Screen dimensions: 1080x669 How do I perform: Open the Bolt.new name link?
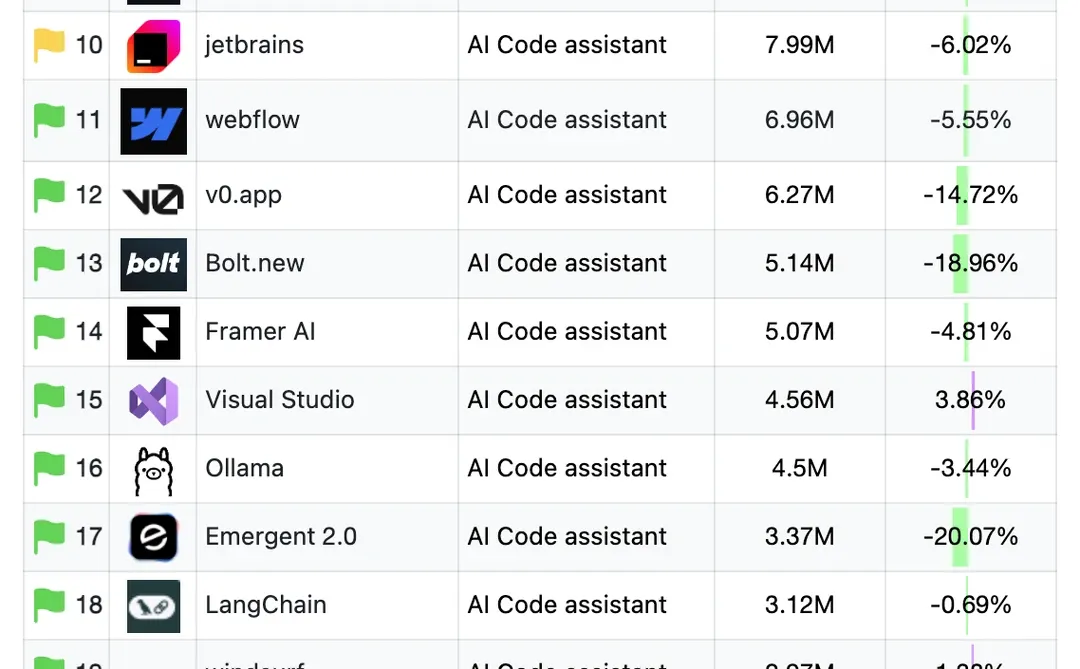254,263
